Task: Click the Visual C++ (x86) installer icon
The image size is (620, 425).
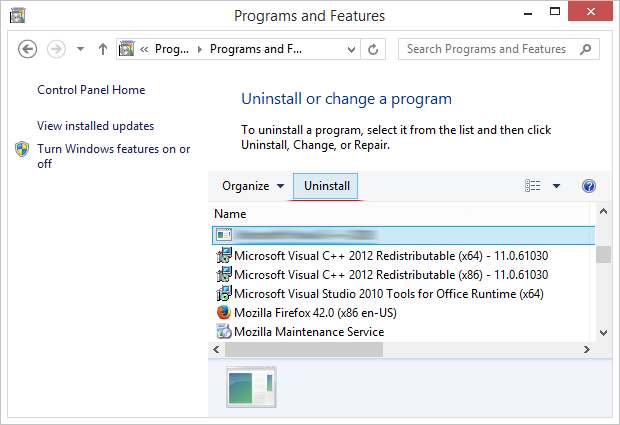Action: [x=224, y=274]
